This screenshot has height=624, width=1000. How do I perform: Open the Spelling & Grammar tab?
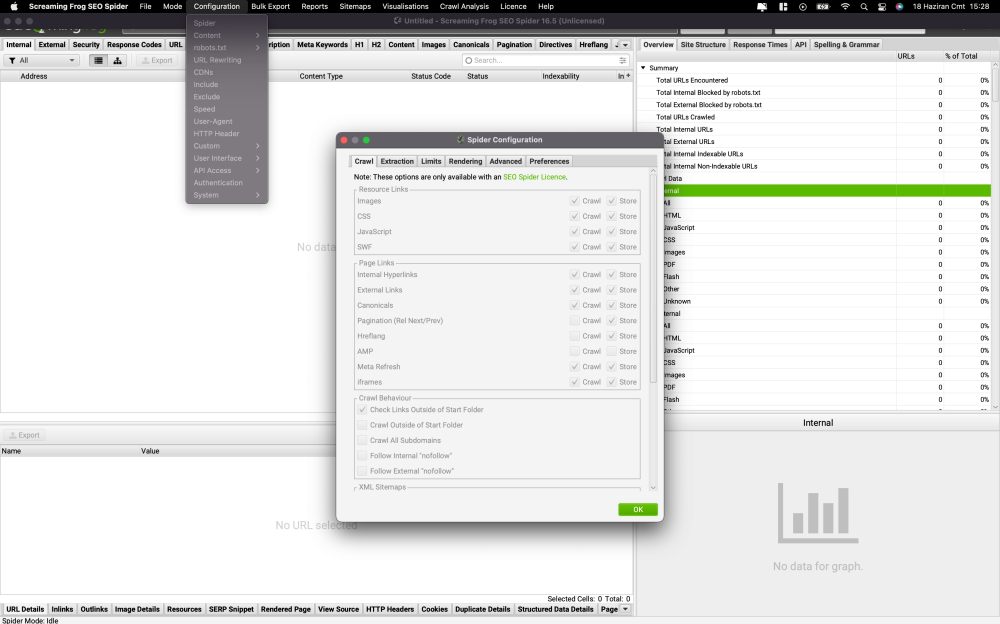(846, 45)
